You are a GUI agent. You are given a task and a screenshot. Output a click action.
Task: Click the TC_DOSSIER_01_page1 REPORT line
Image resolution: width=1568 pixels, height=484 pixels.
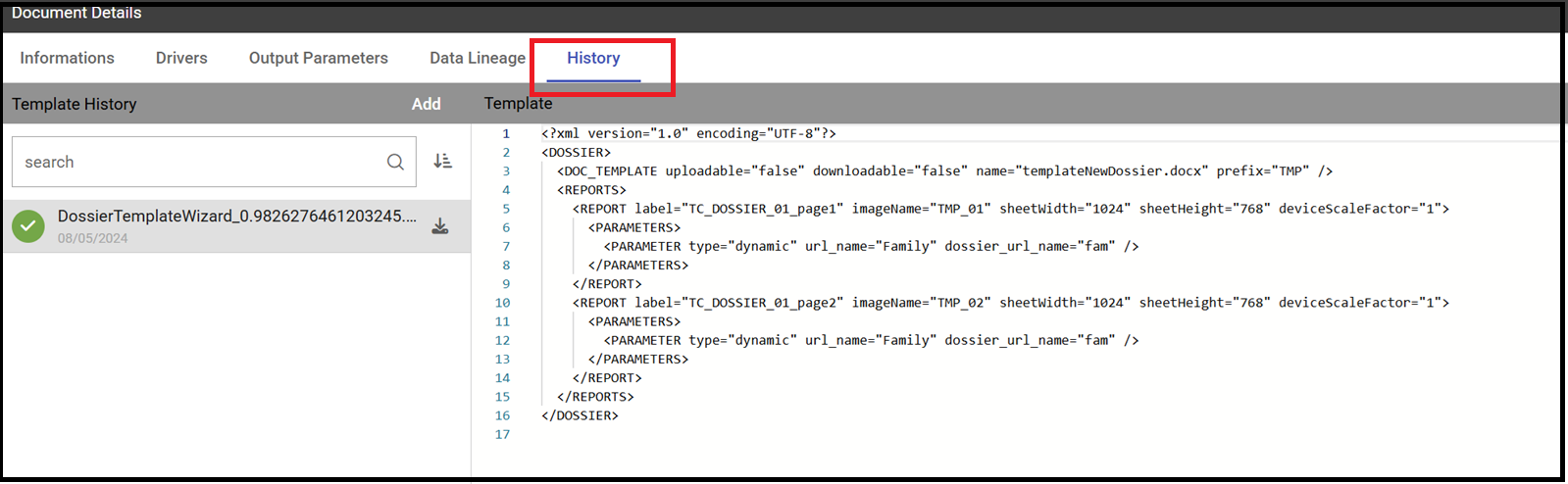pyautogui.click(x=1011, y=209)
